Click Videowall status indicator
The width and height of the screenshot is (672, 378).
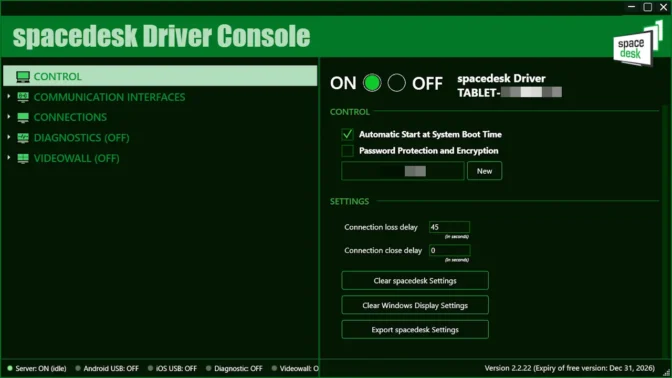295,369
